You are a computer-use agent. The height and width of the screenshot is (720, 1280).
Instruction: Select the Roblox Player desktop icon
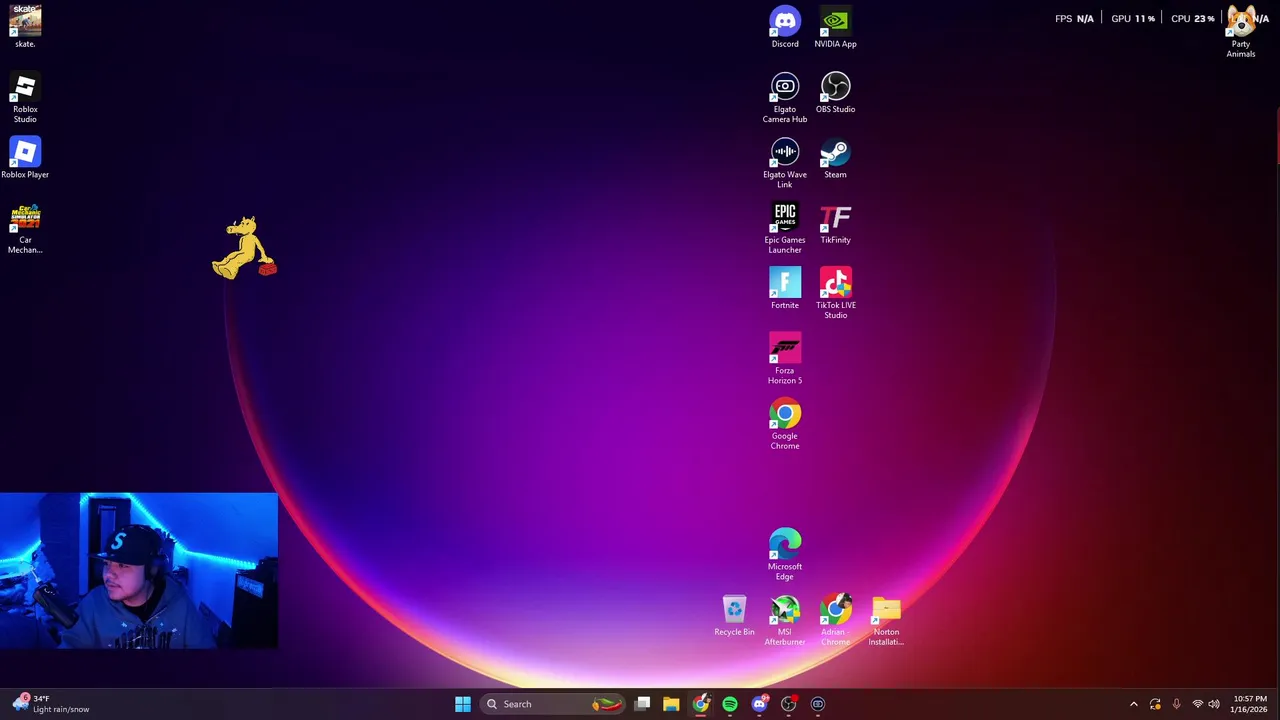[25, 158]
